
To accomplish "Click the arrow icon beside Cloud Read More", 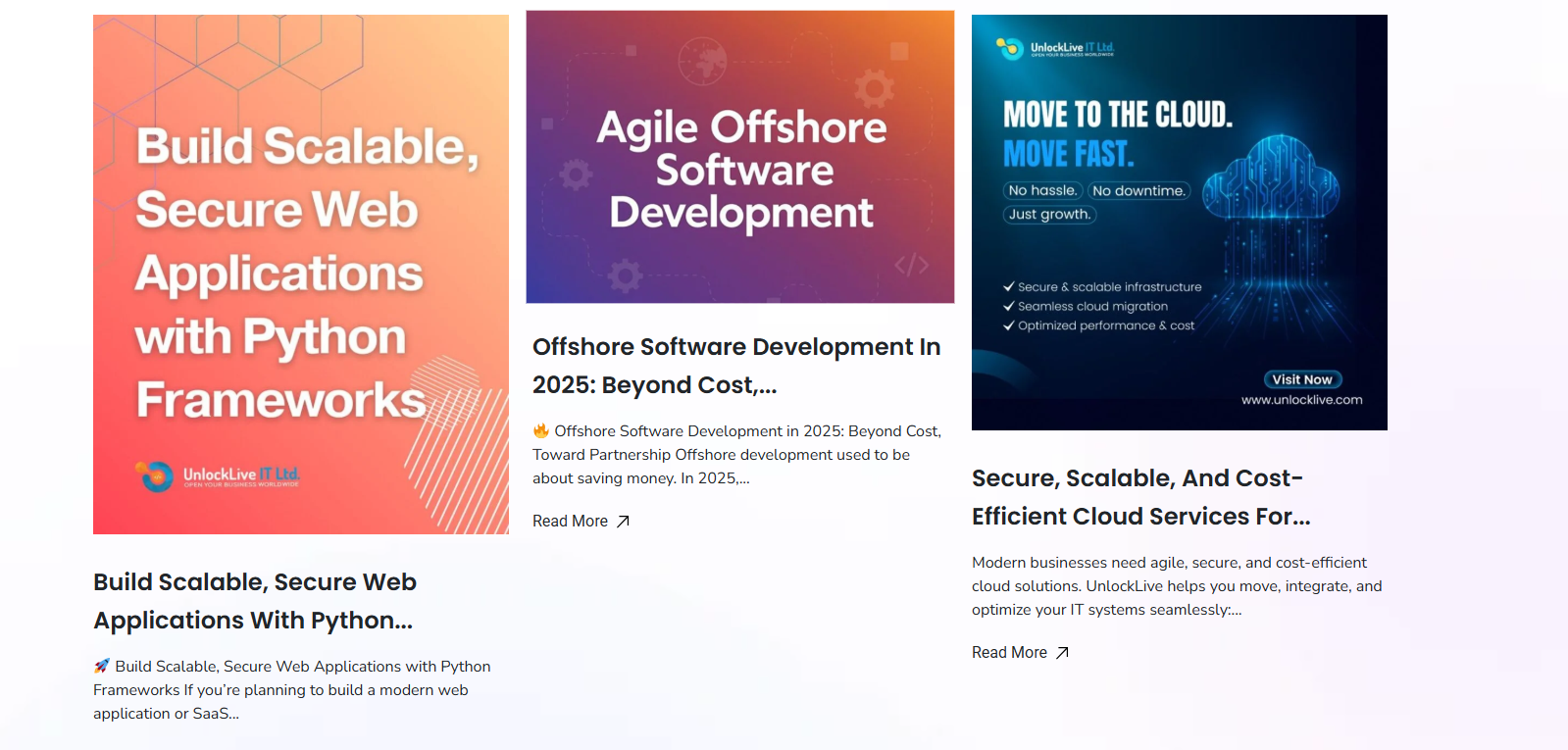I will pyautogui.click(x=1062, y=653).
